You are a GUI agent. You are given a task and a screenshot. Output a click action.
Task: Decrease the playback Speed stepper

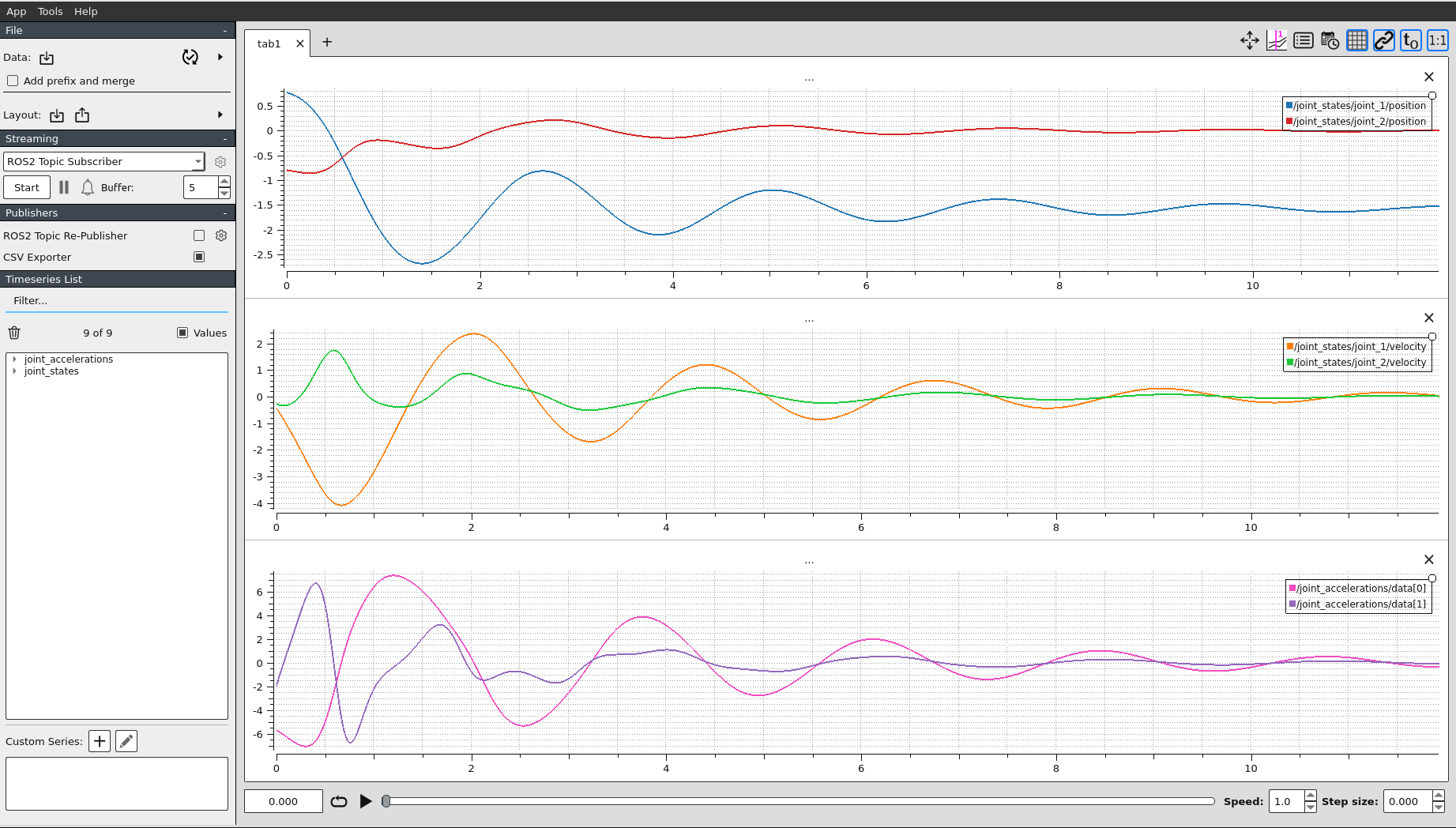tap(1311, 807)
